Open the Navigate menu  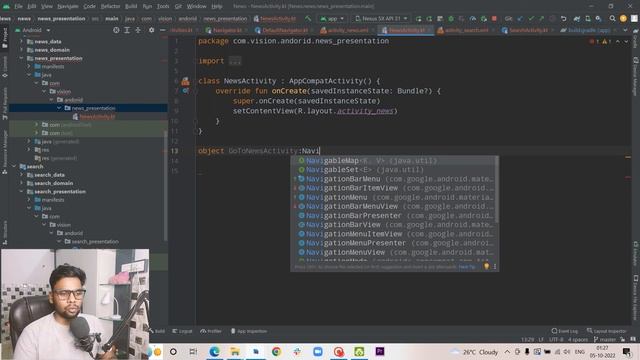coord(68,7)
